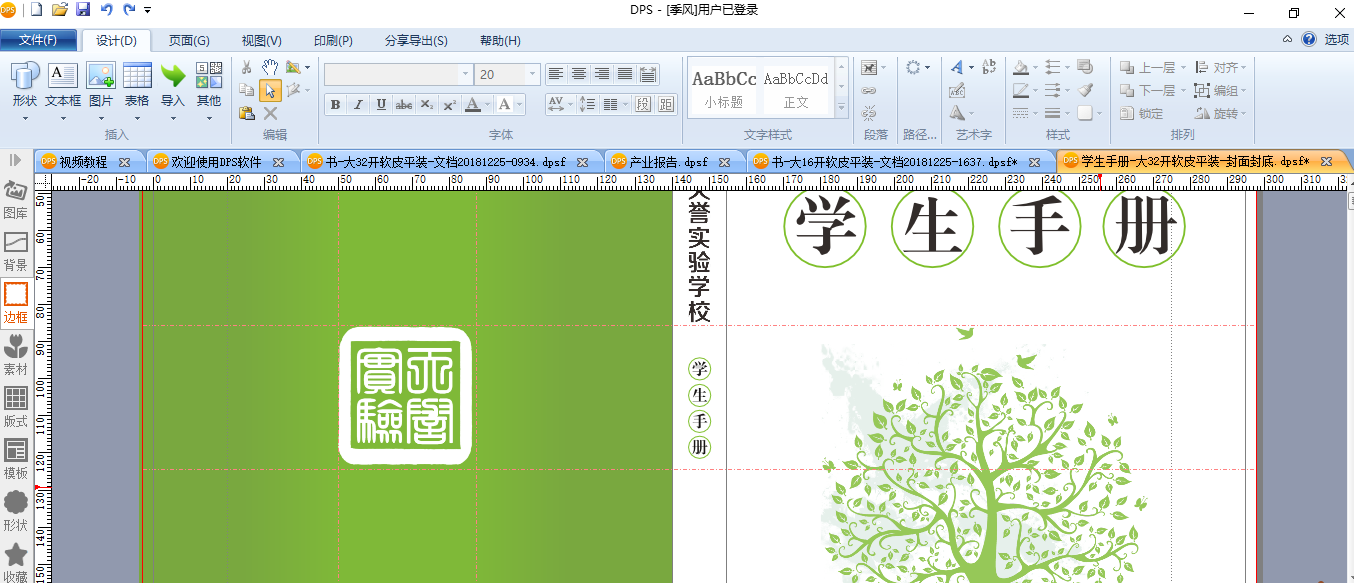
Task: Open 编组 group dropdown
Action: [1222, 90]
